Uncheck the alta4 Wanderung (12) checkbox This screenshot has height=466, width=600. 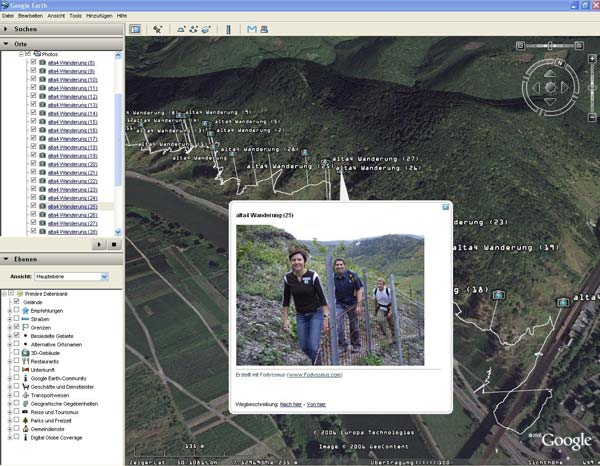tap(33, 96)
